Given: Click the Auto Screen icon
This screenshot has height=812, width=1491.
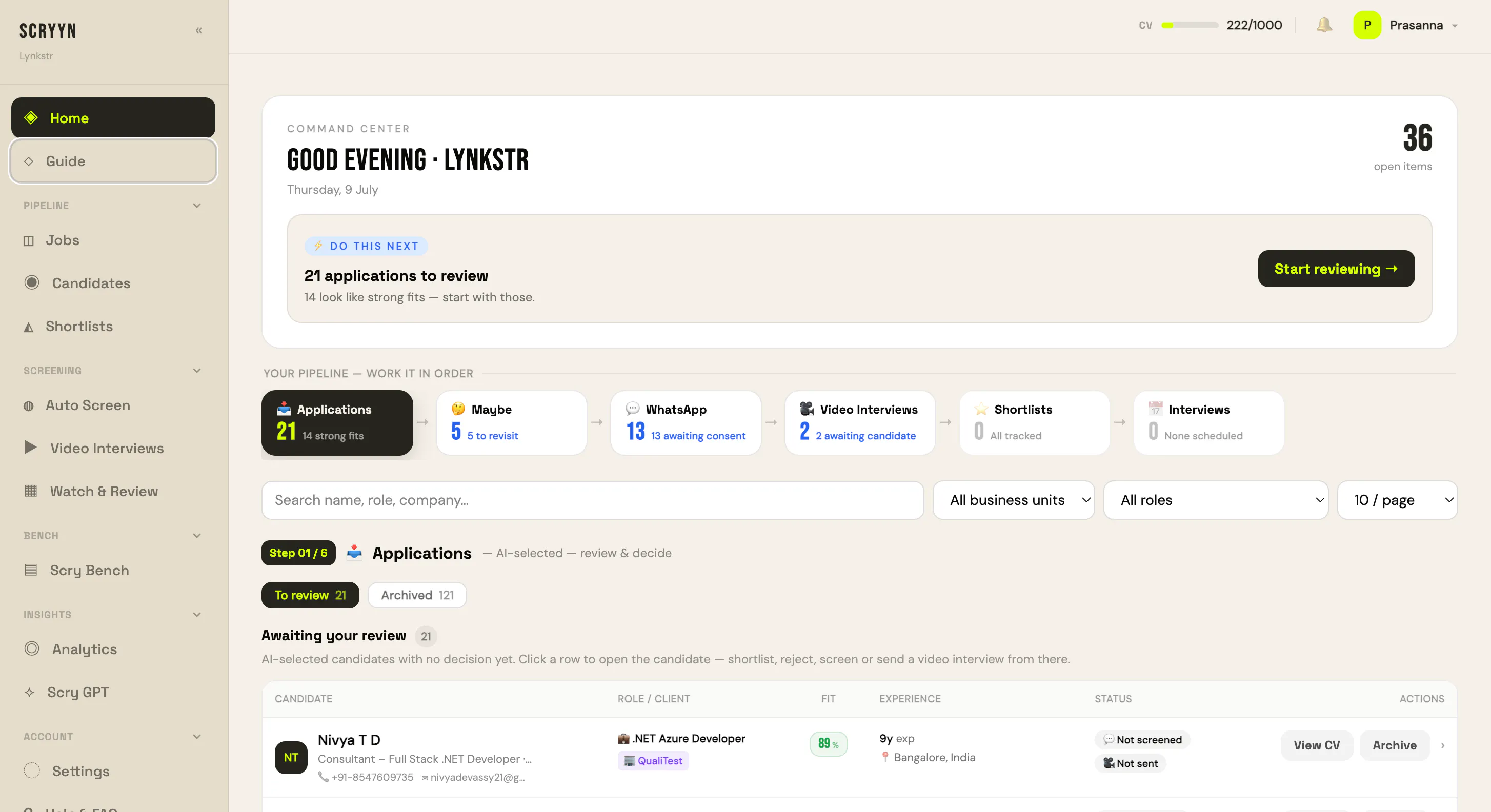Looking at the screenshot, I should click(28, 405).
